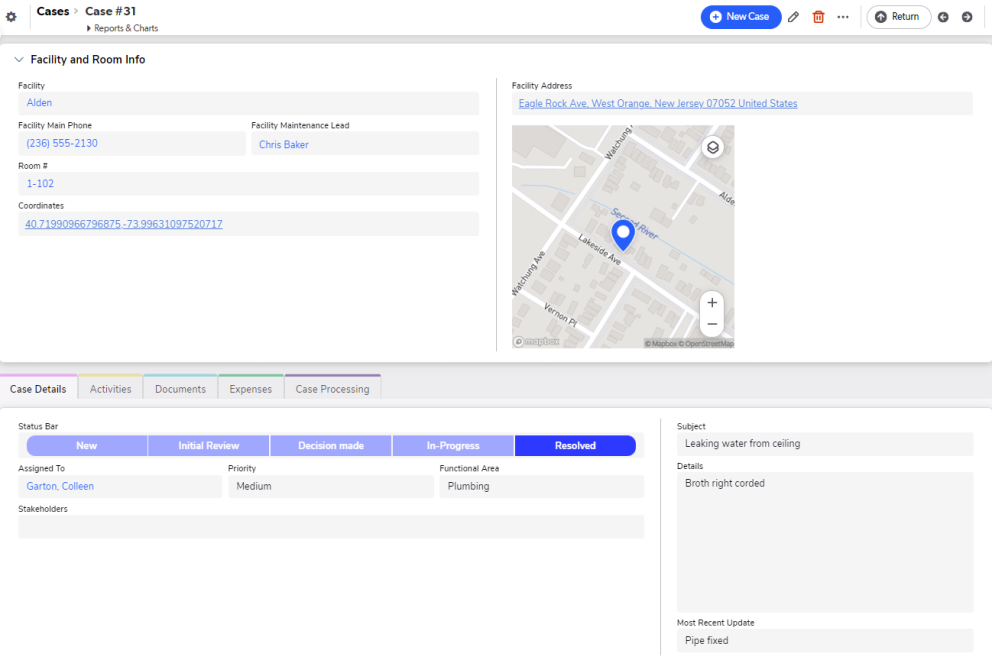The height and width of the screenshot is (660, 992).
Task: Open the Expenses tab
Action: [x=250, y=387]
